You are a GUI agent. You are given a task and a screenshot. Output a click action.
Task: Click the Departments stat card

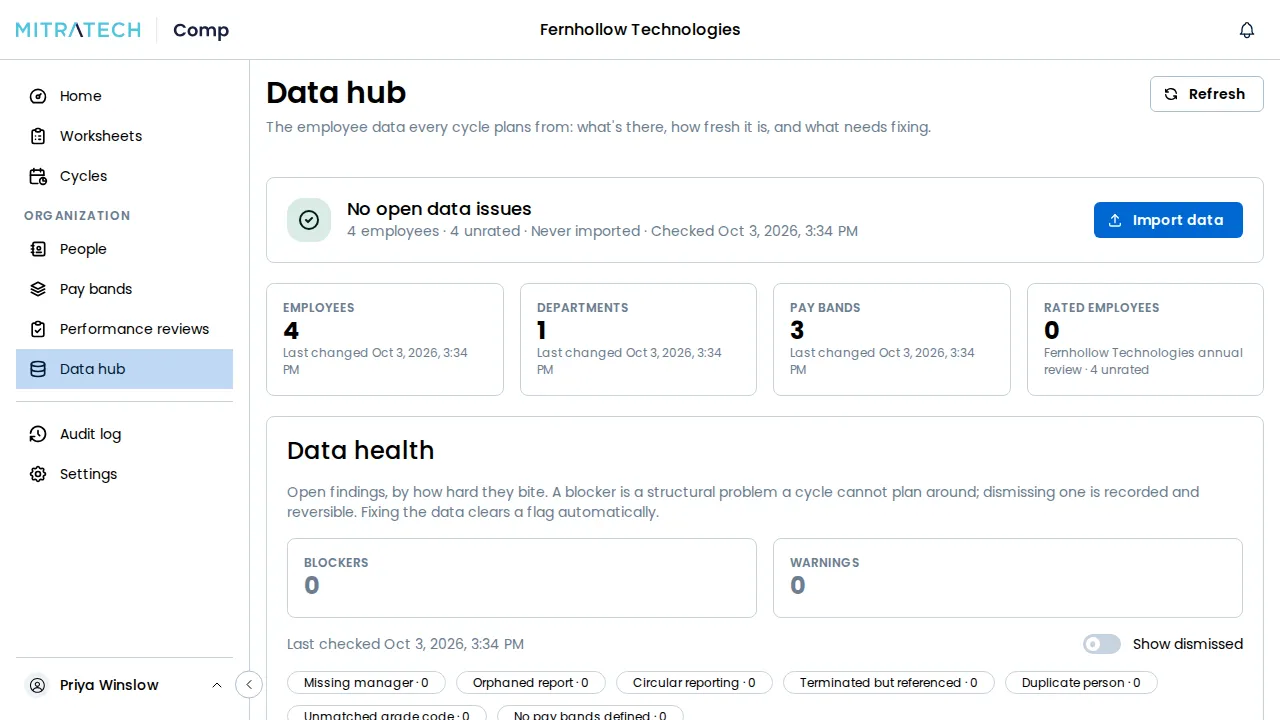(638, 339)
